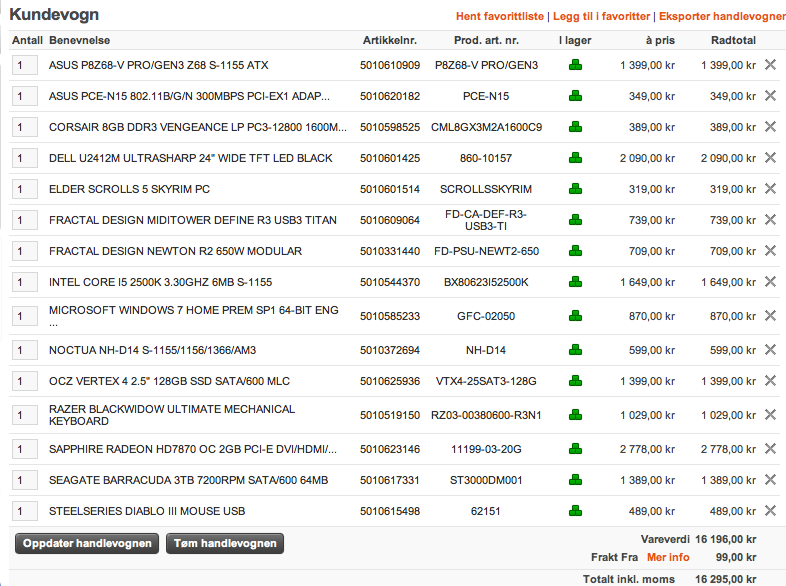Remove Sapphire Radeon HD7870 from cart
This screenshot has height=586, width=786.
(x=770, y=449)
